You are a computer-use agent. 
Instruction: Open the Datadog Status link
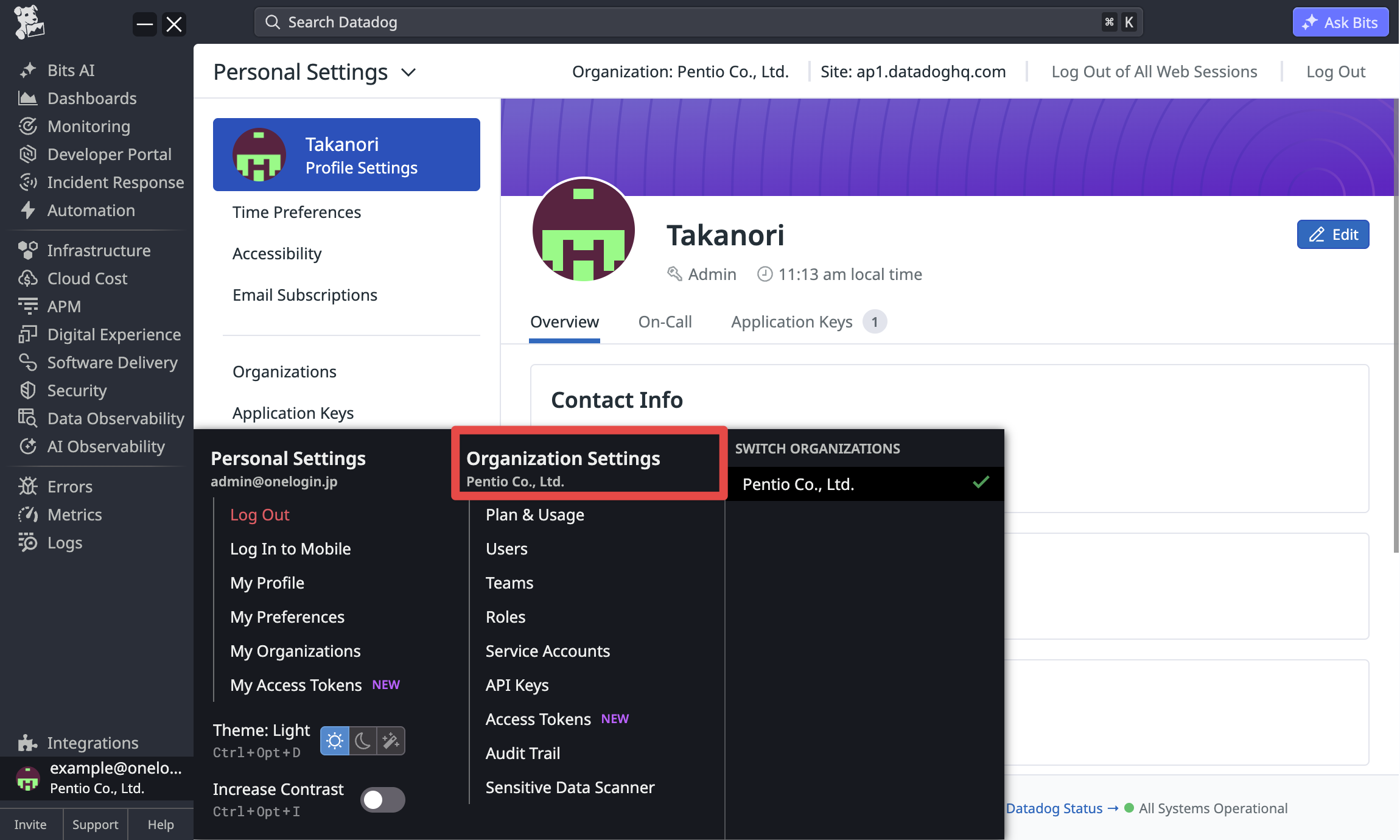1062,808
